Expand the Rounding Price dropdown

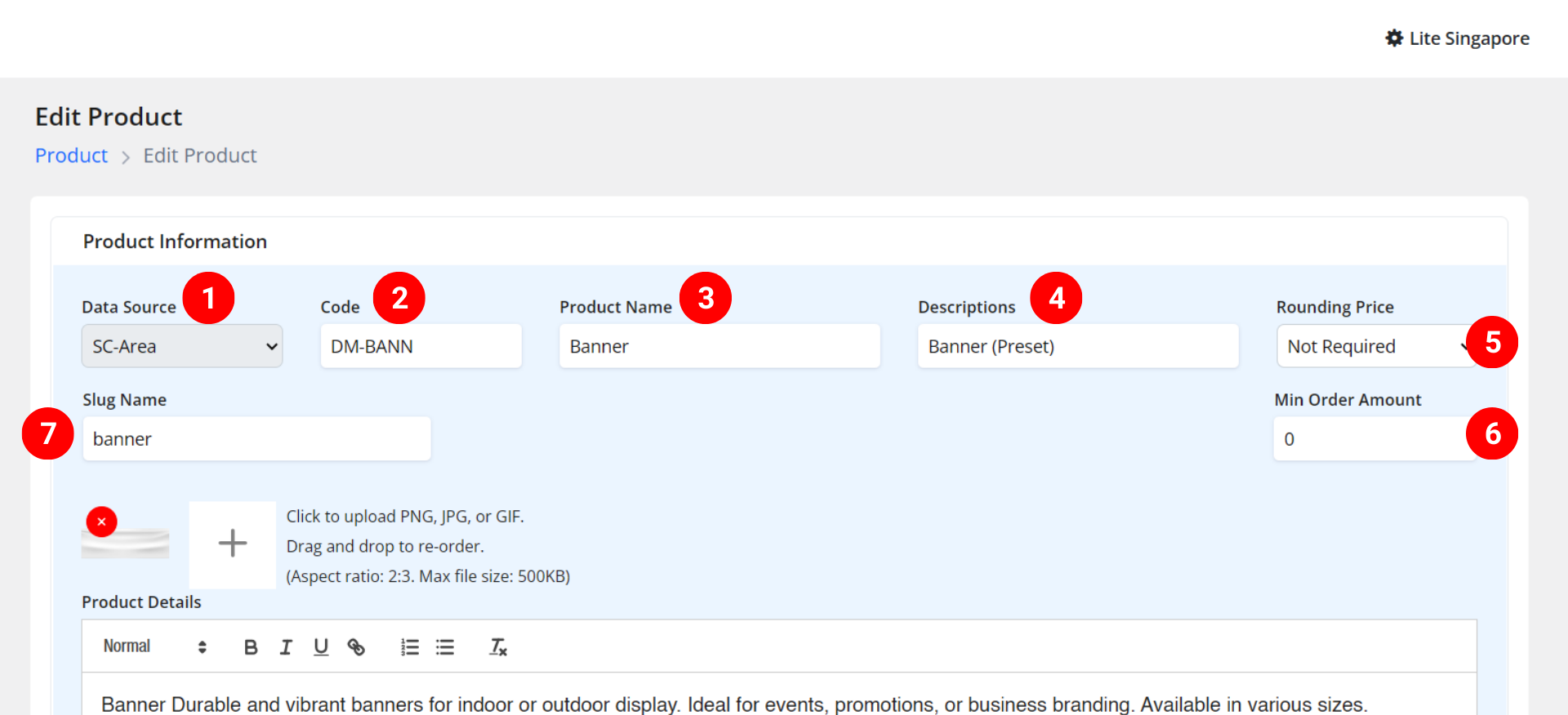click(1372, 346)
